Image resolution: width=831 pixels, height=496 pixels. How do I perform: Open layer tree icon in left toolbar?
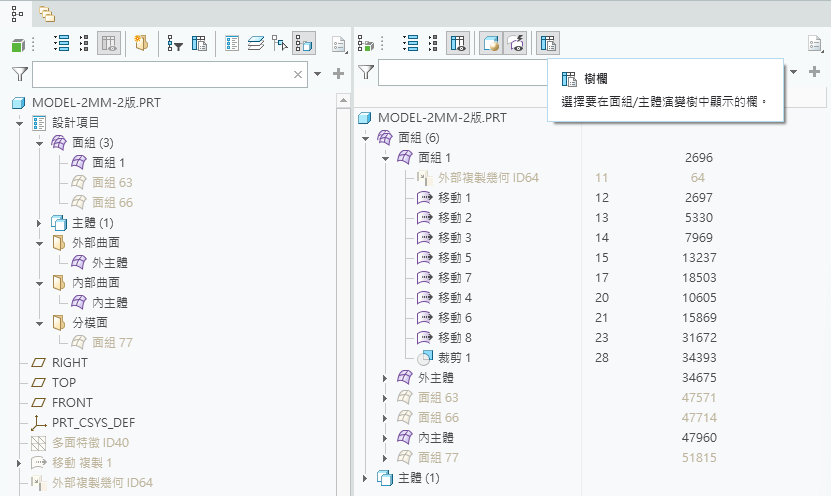(257, 43)
